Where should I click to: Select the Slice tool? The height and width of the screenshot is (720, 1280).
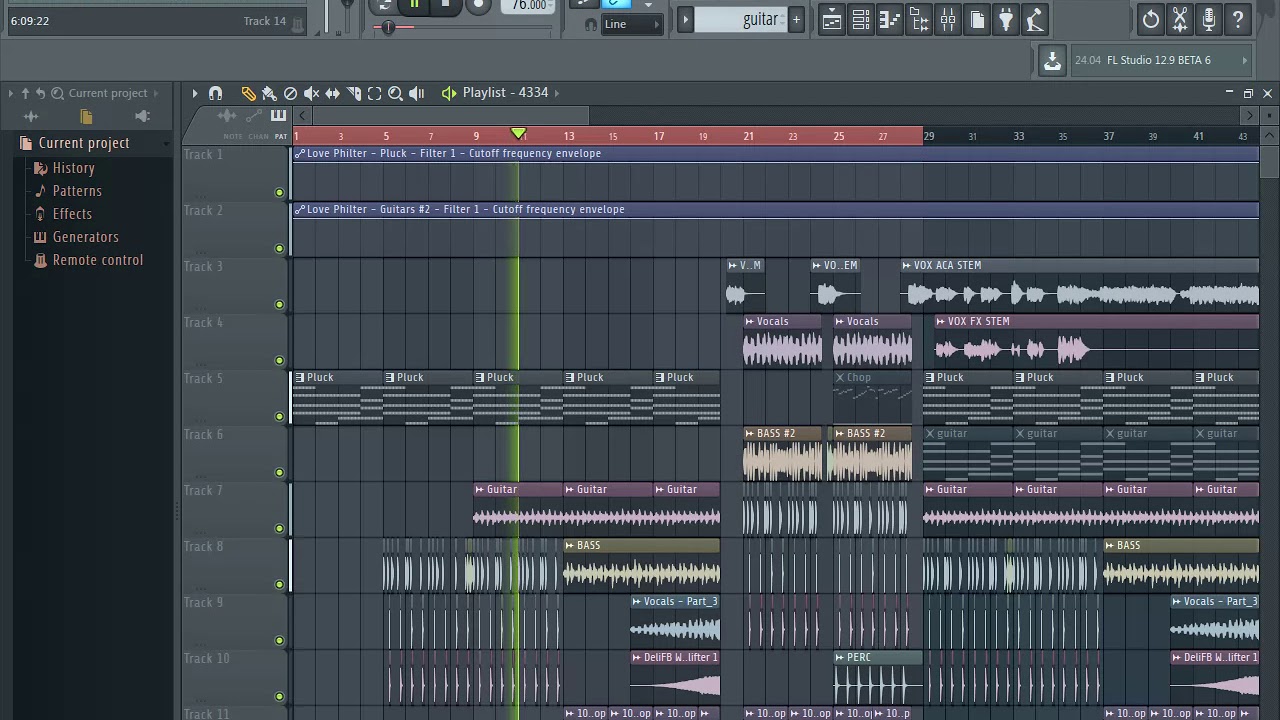click(353, 93)
